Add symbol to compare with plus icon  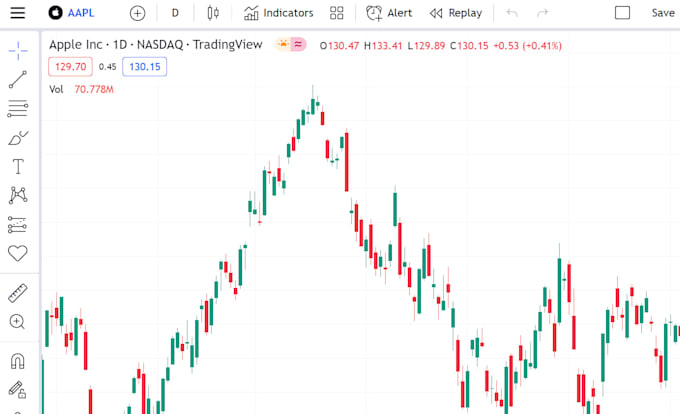tap(137, 13)
